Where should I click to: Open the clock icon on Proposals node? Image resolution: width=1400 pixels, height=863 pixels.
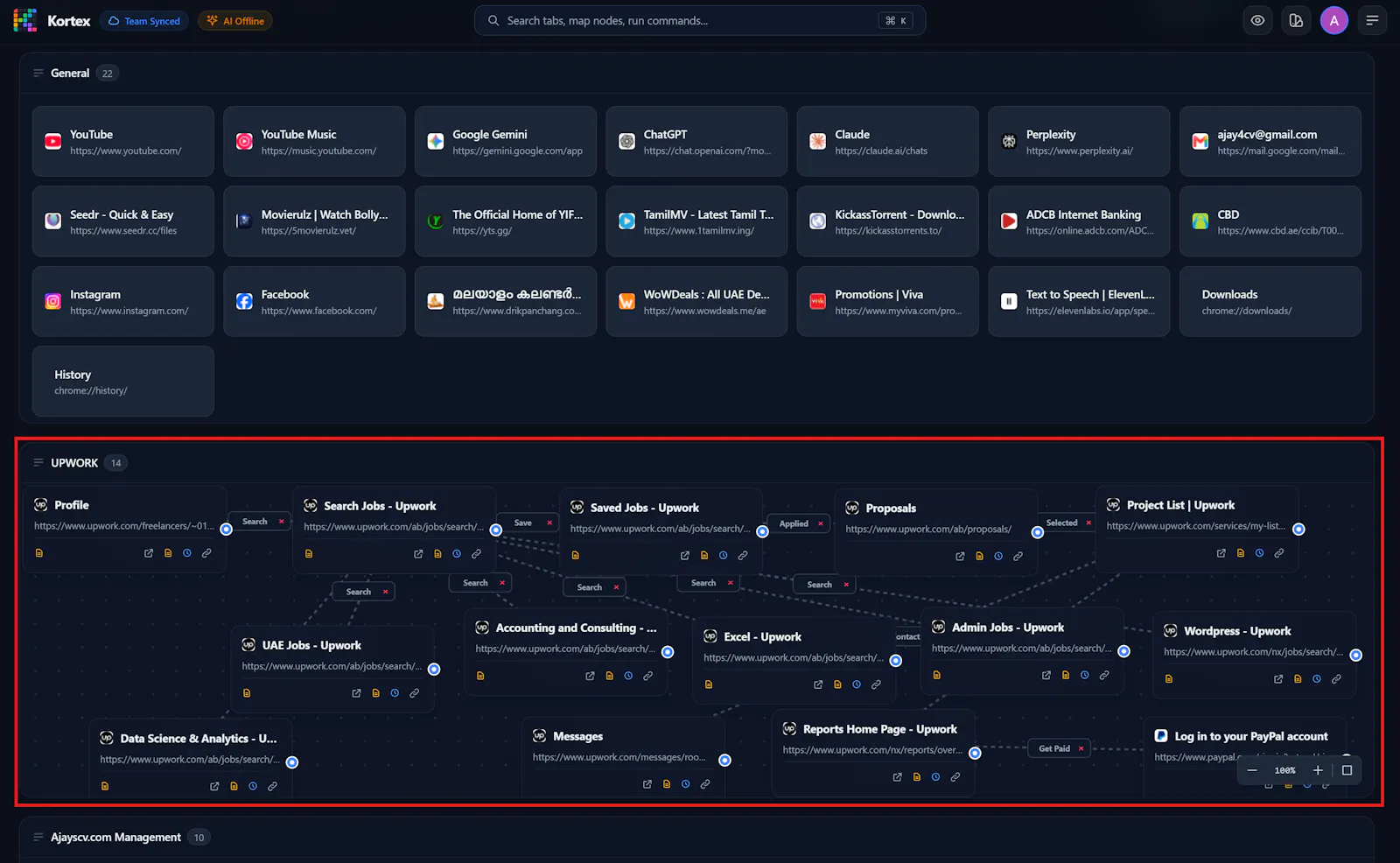pyautogui.click(x=998, y=556)
